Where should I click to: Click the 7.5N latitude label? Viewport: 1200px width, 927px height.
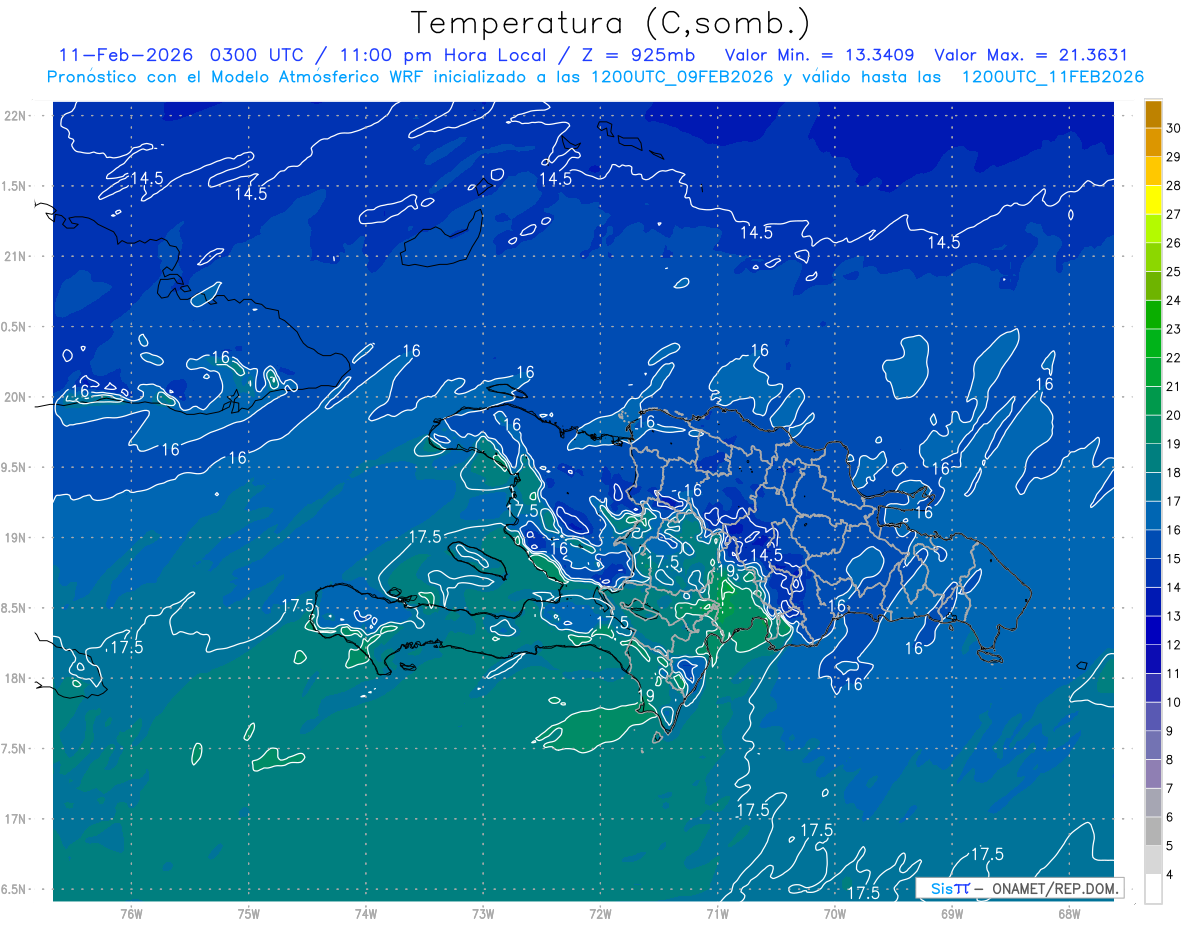pyautogui.click(x=15, y=749)
